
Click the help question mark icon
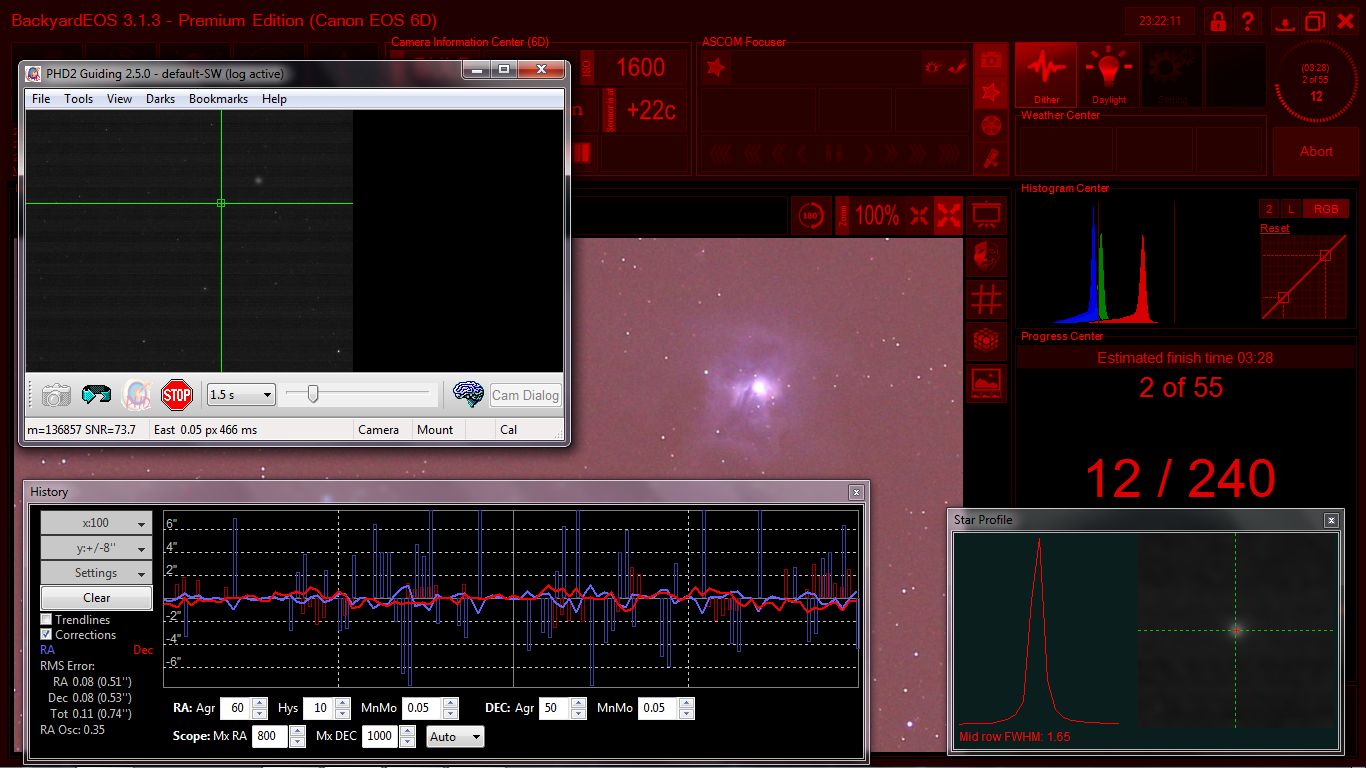point(1248,21)
